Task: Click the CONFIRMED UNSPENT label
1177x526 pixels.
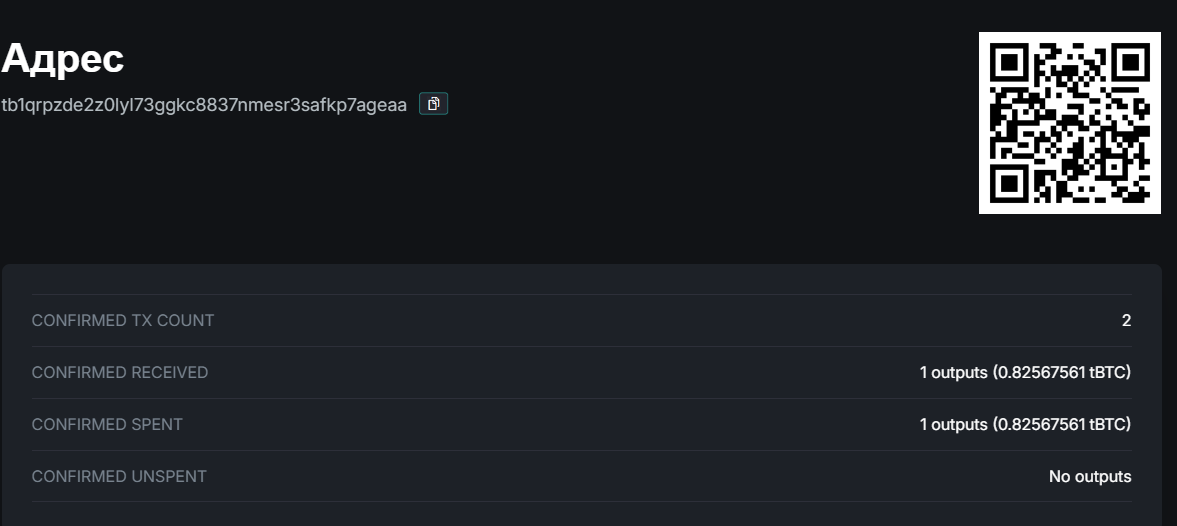Action: [119, 476]
